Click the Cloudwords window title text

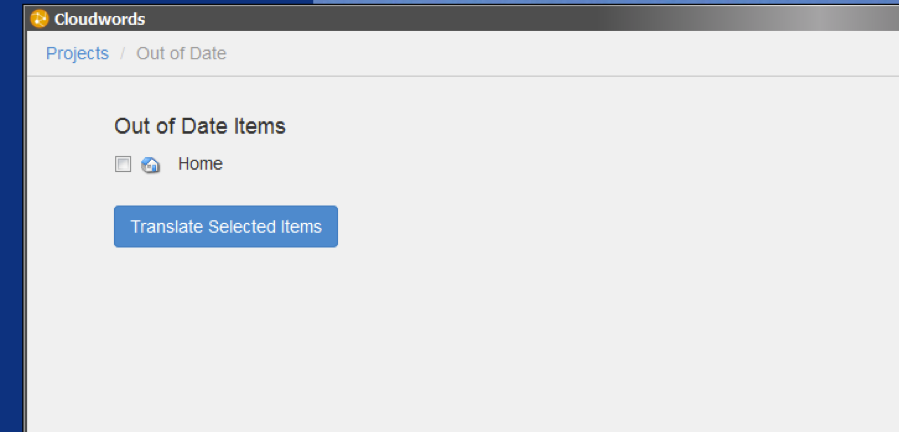tap(100, 19)
